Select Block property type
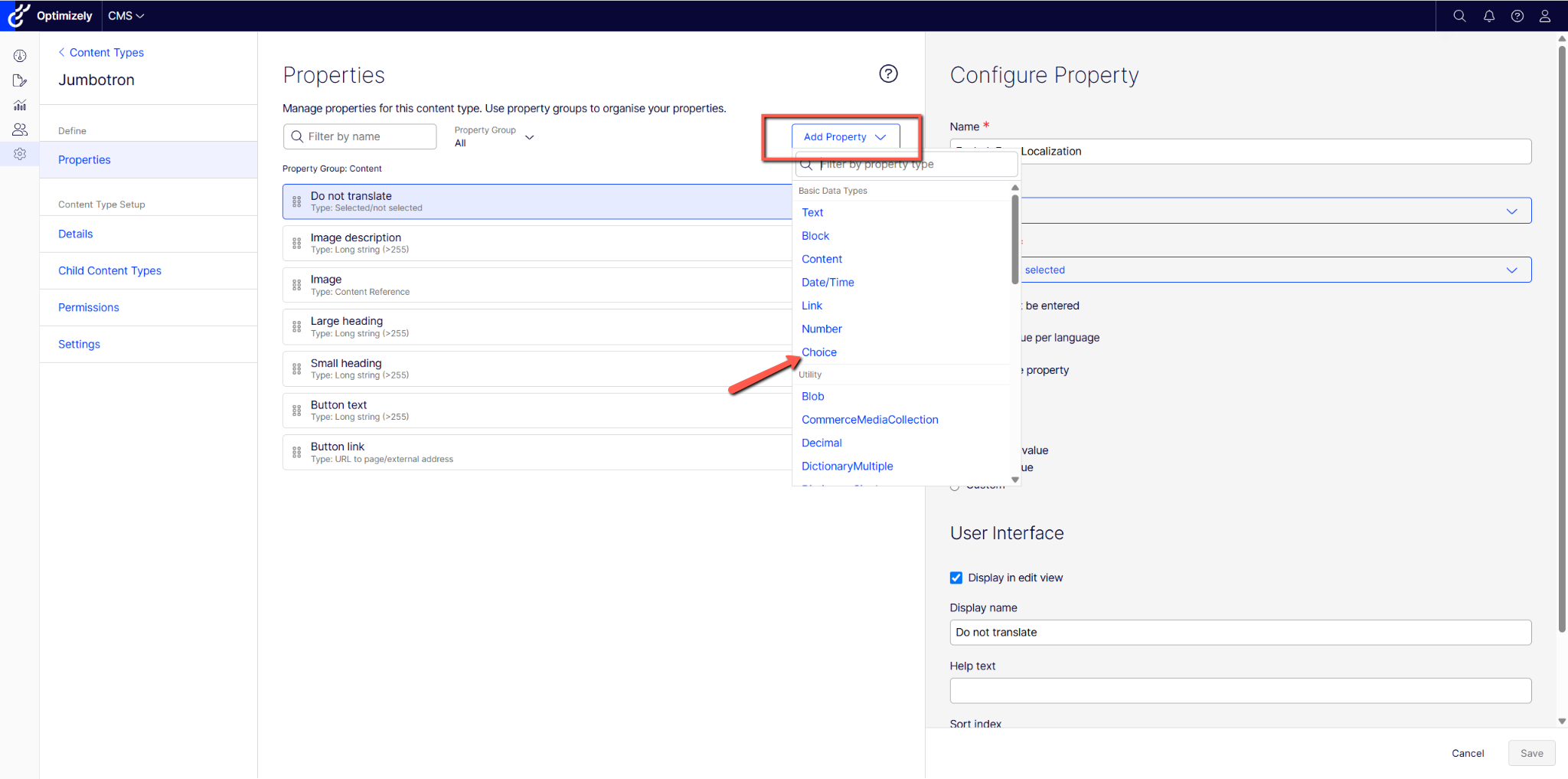This screenshot has height=779, width=1568. click(815, 236)
